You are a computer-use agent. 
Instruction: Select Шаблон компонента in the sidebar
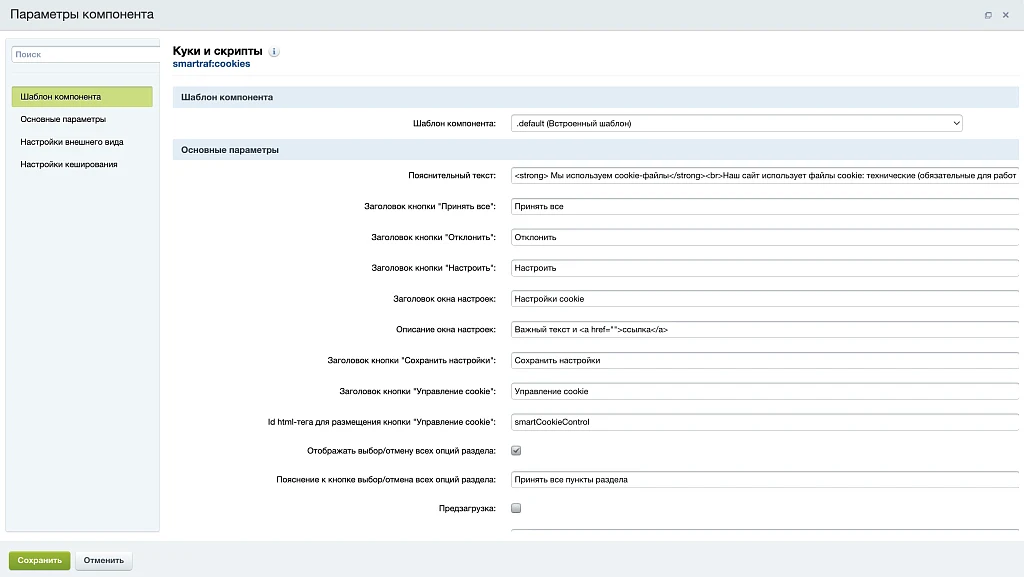click(x=82, y=97)
